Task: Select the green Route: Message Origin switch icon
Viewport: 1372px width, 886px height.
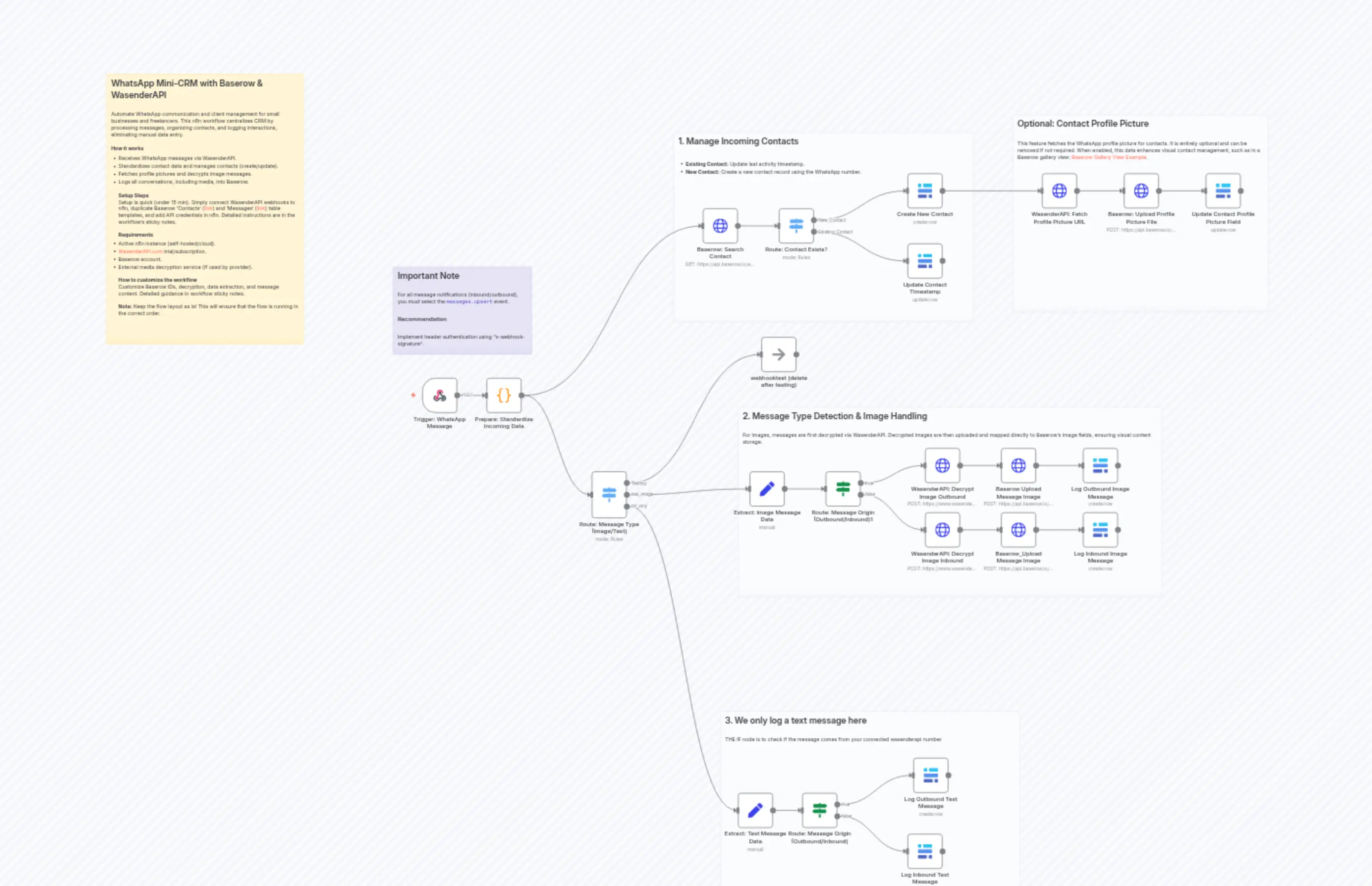Action: (x=842, y=488)
